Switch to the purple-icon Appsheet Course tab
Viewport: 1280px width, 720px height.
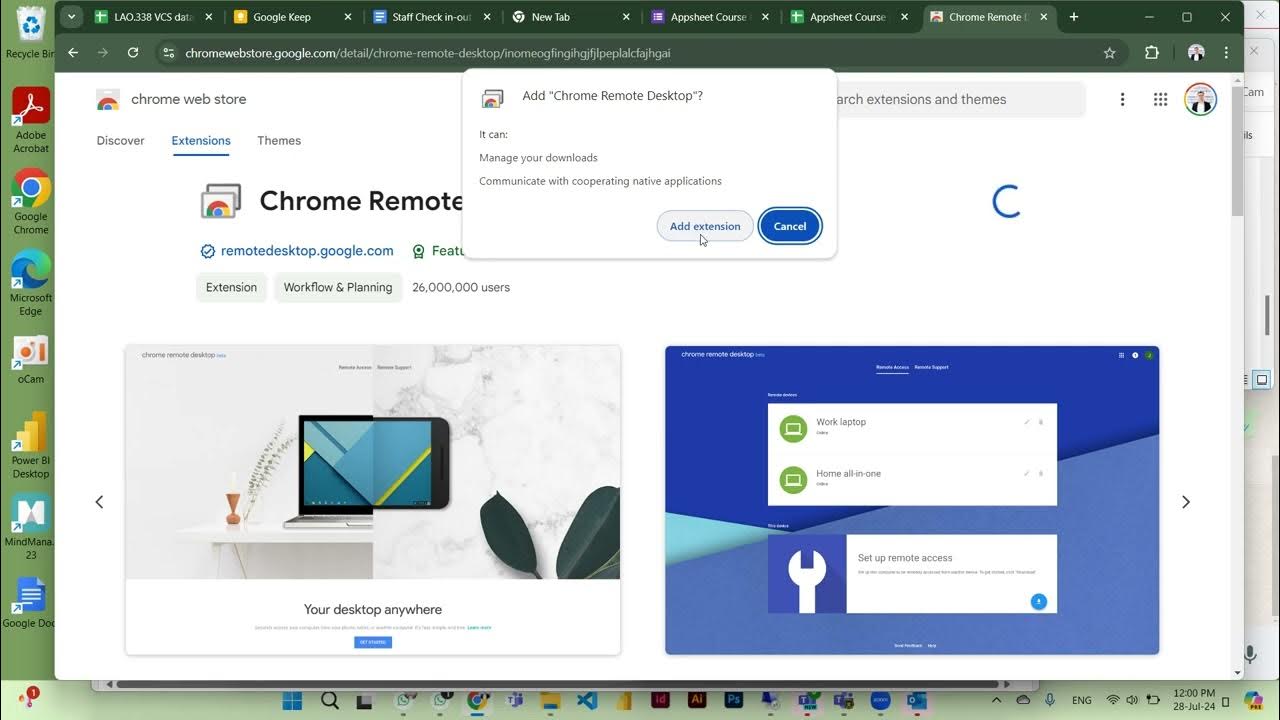click(709, 17)
